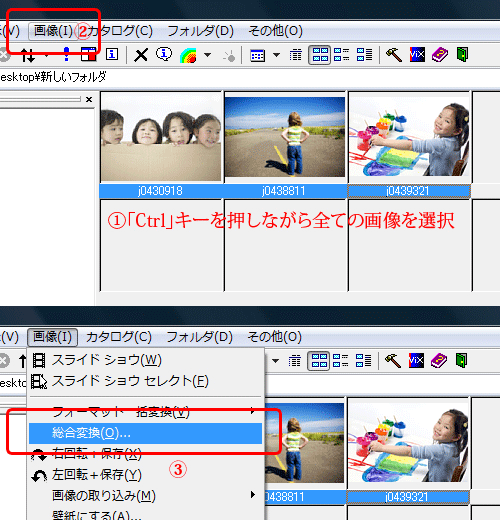Click the film-with-cursor icon beside スライド ショウ セレクト
This screenshot has height=520, width=500.
point(39,381)
